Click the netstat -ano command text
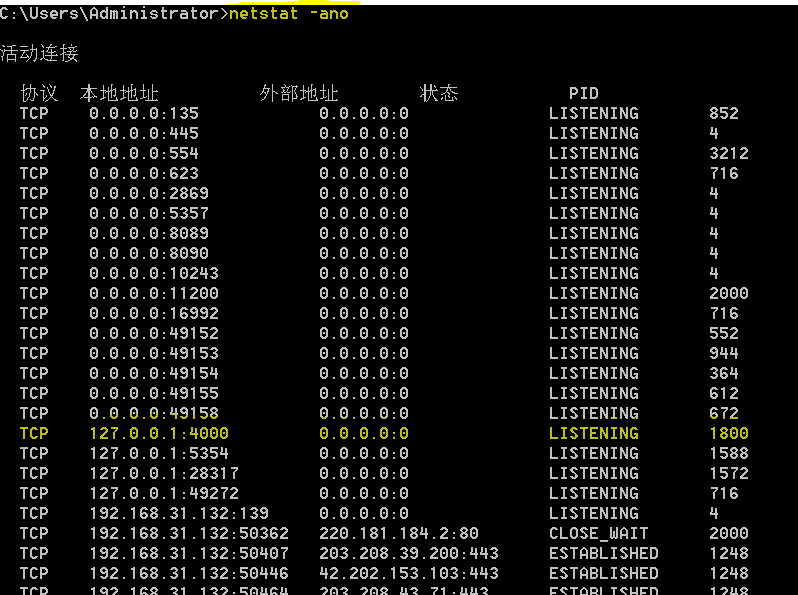798x595 pixels. [289, 14]
